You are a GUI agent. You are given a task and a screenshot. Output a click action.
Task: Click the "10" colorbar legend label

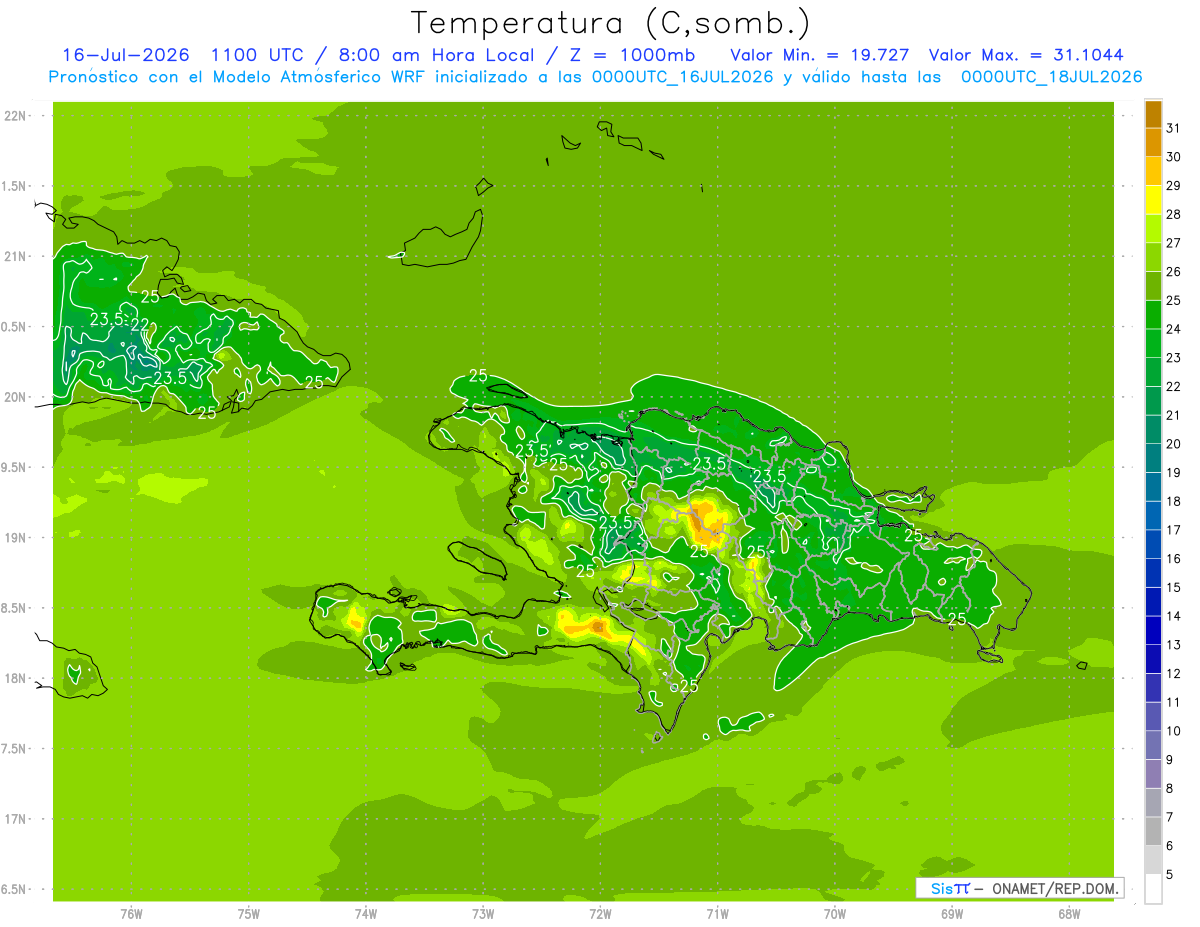coord(1173,731)
